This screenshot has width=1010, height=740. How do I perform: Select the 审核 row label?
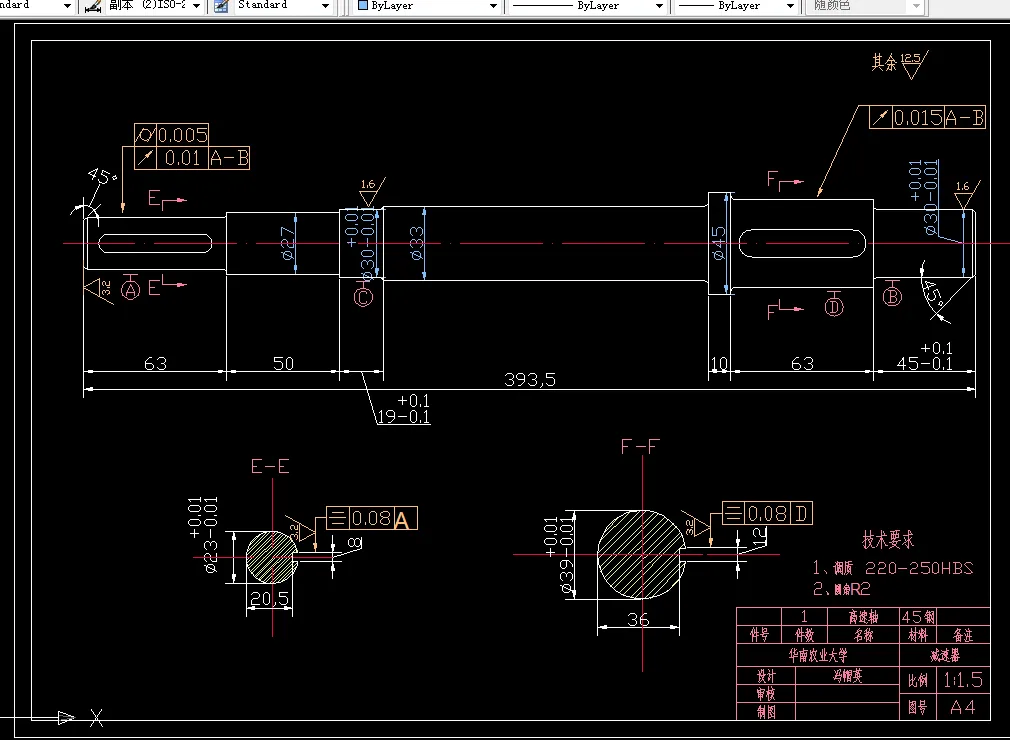[766, 694]
